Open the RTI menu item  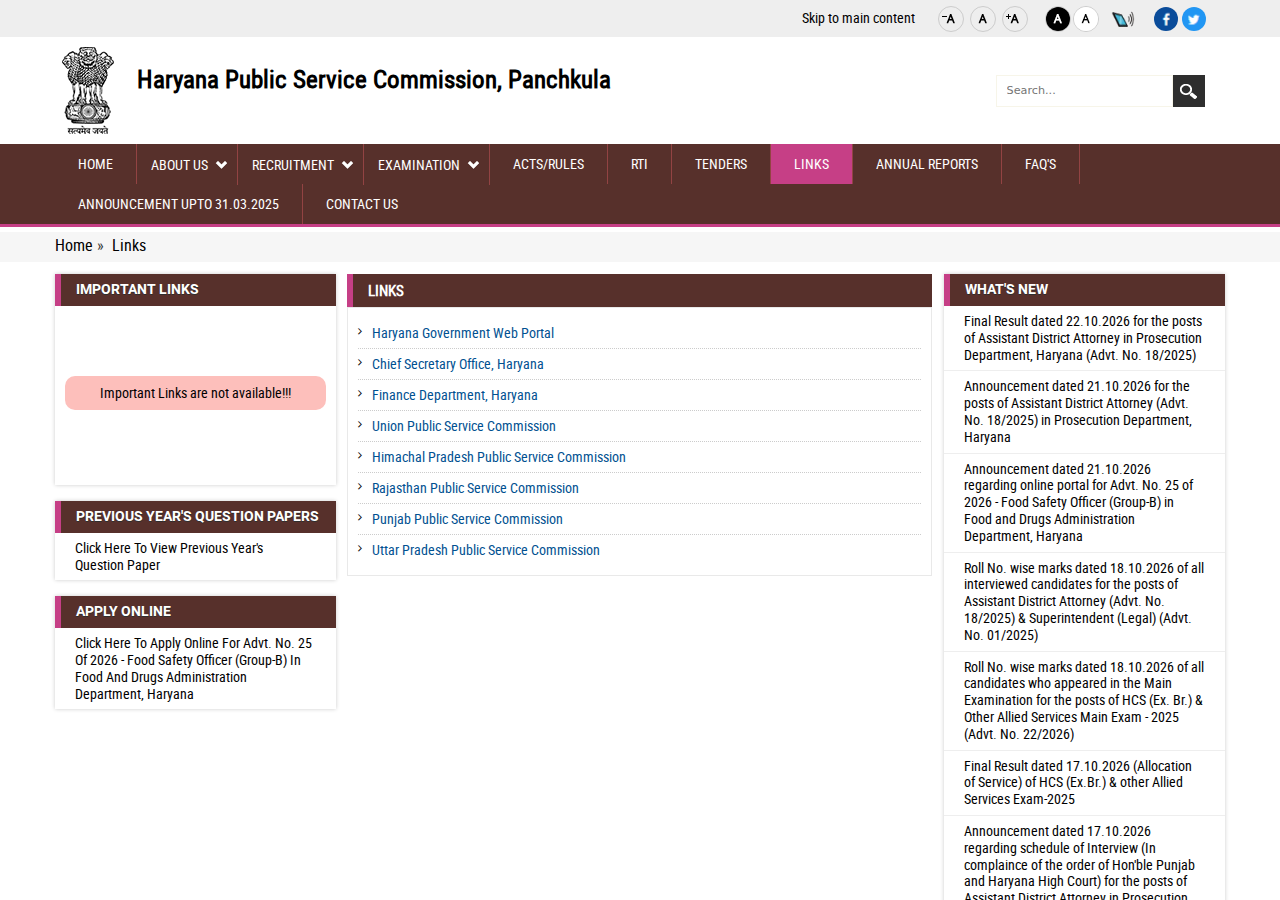[x=639, y=164]
